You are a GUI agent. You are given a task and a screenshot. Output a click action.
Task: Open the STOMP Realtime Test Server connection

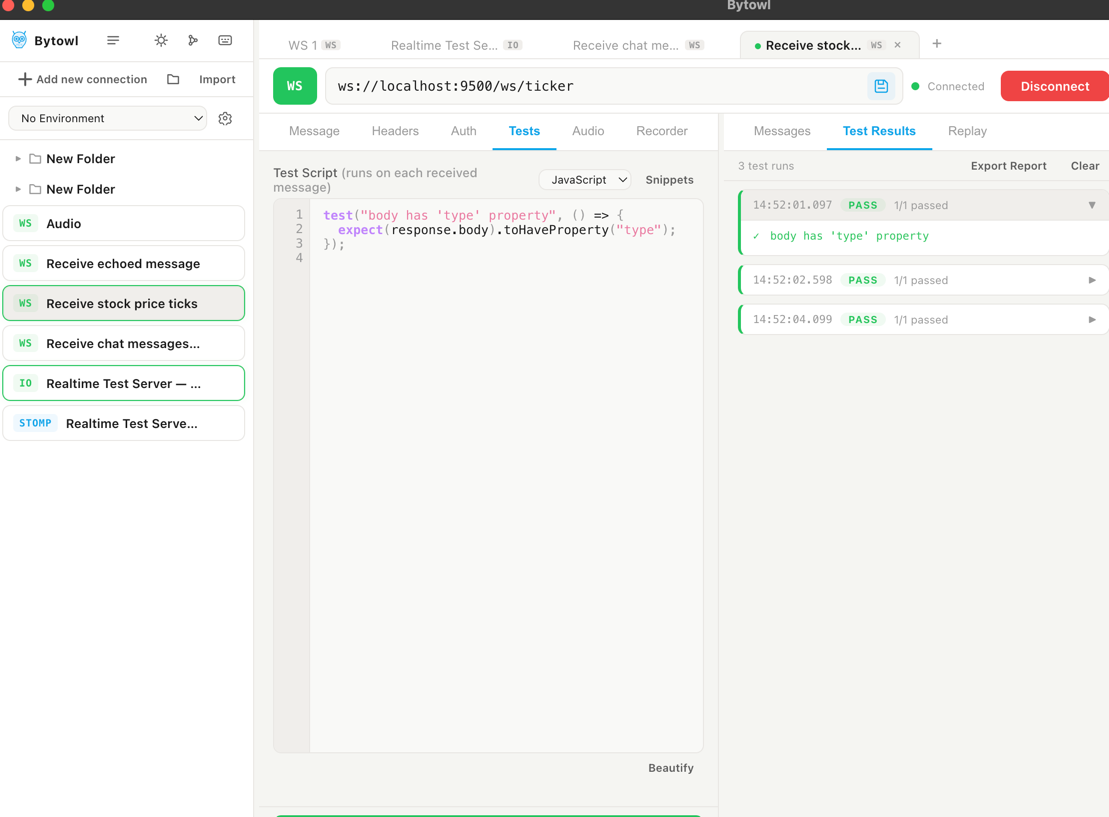click(124, 423)
